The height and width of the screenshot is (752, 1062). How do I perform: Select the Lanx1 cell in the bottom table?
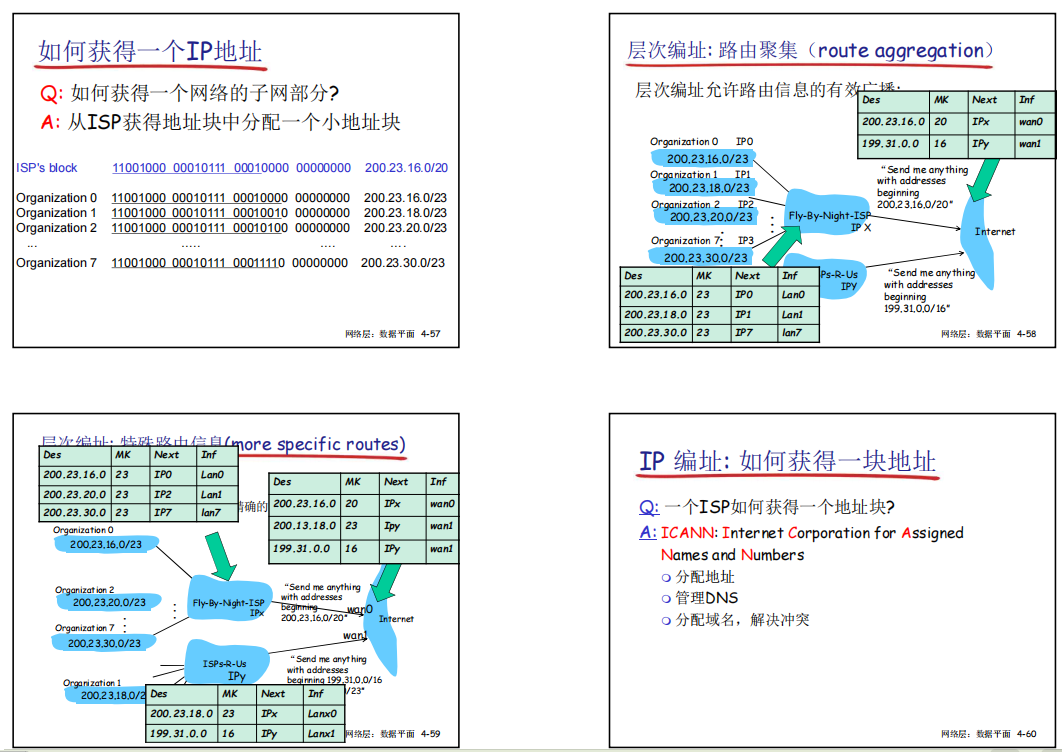point(322,733)
